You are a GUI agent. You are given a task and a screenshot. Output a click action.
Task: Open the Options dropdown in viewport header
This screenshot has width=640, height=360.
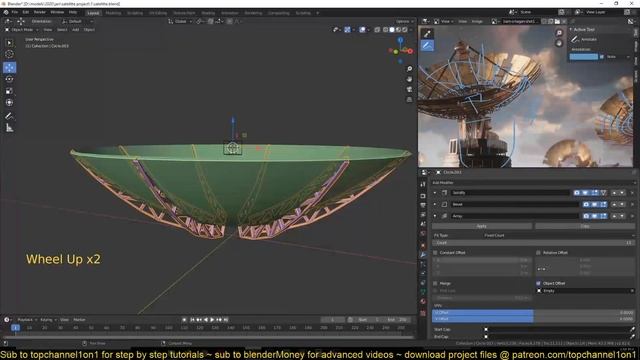(404, 21)
